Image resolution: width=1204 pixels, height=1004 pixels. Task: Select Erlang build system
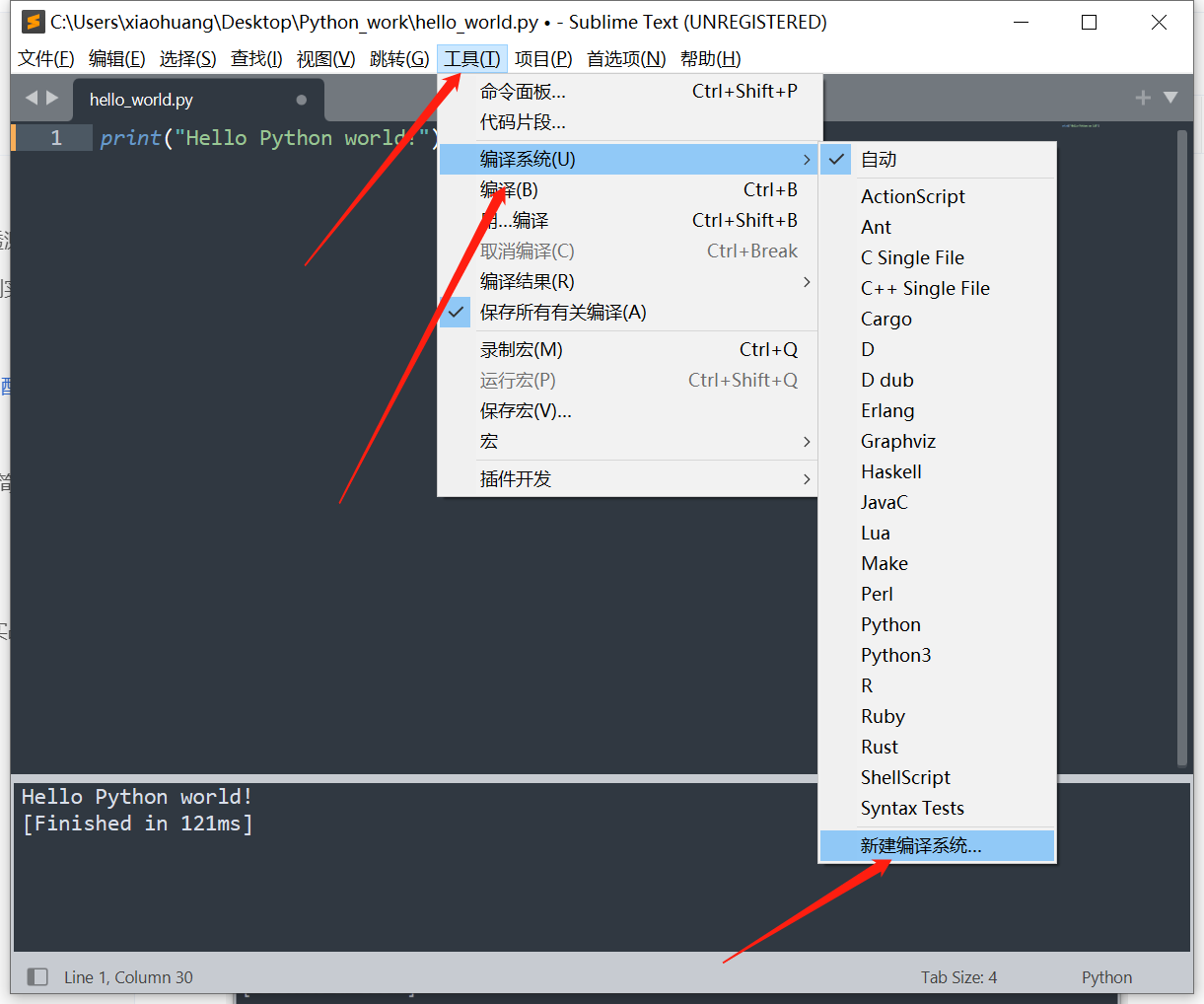938,410
